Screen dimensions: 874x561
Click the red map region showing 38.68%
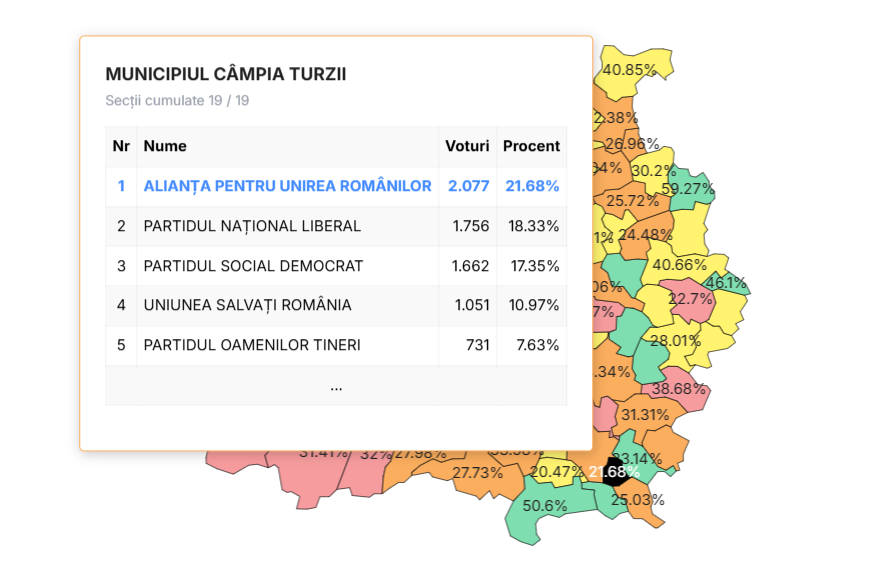[x=678, y=389]
